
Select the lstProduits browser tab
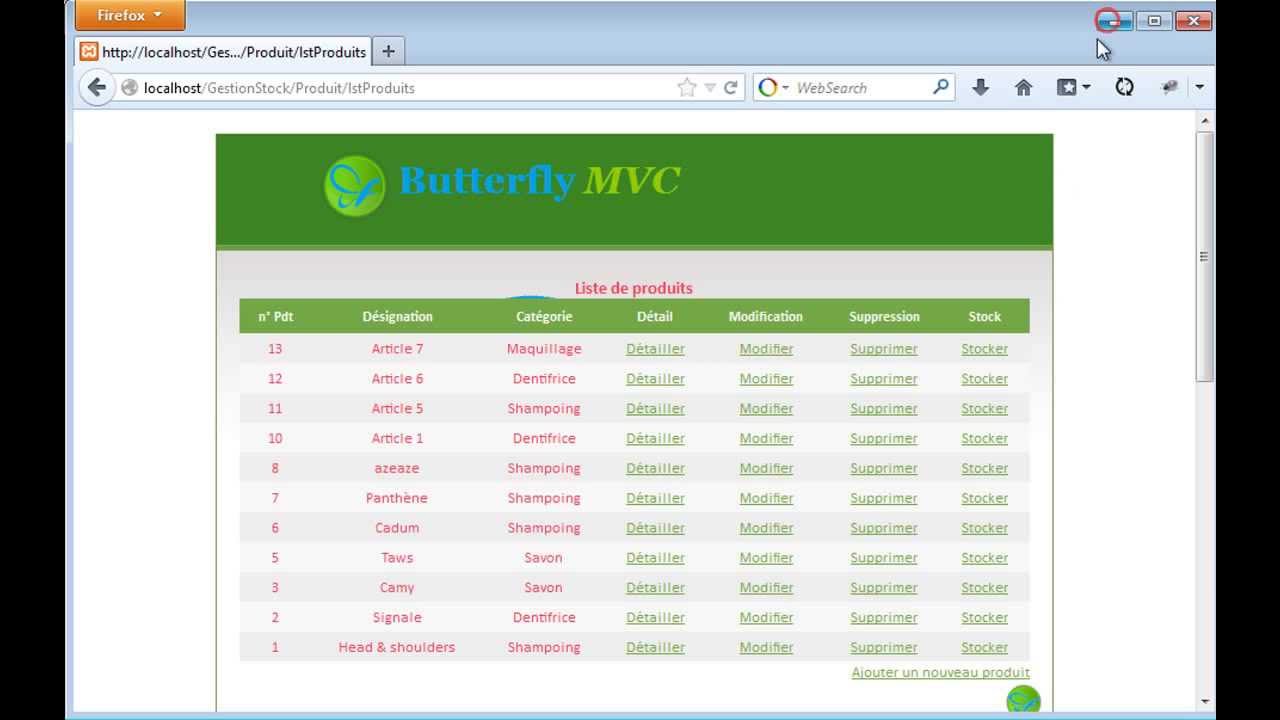click(223, 51)
